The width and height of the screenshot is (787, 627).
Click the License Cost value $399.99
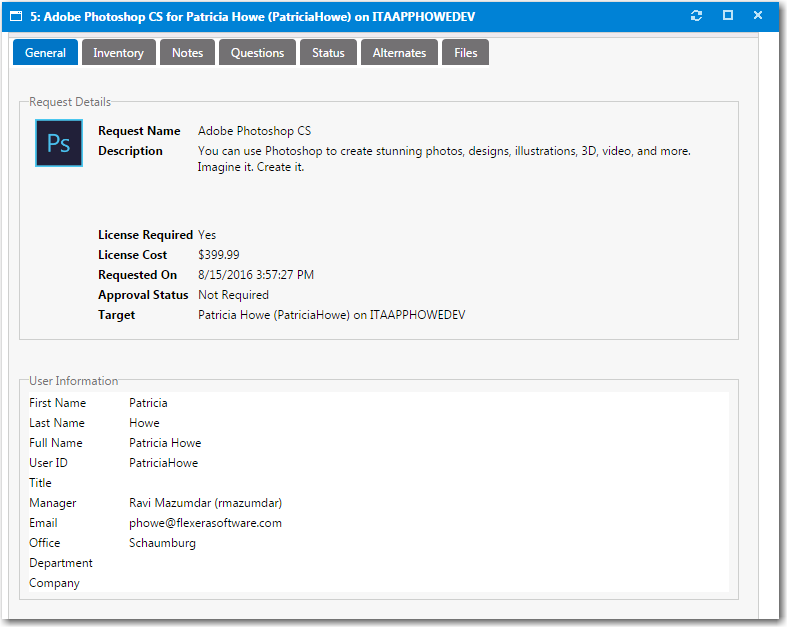[x=218, y=255]
